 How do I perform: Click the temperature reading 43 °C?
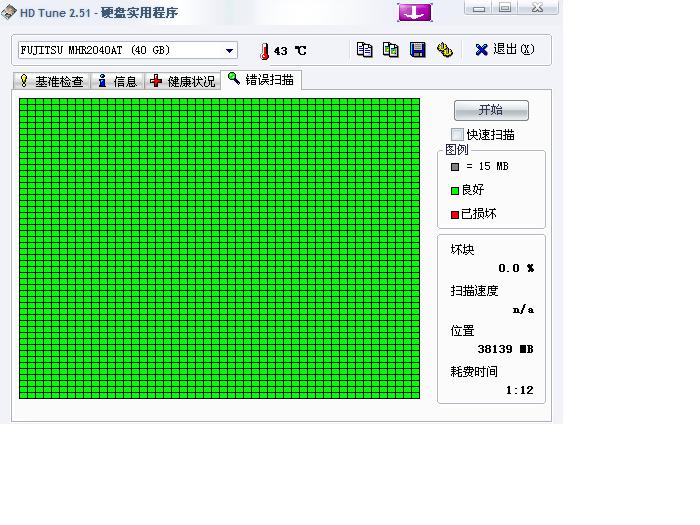[290, 51]
